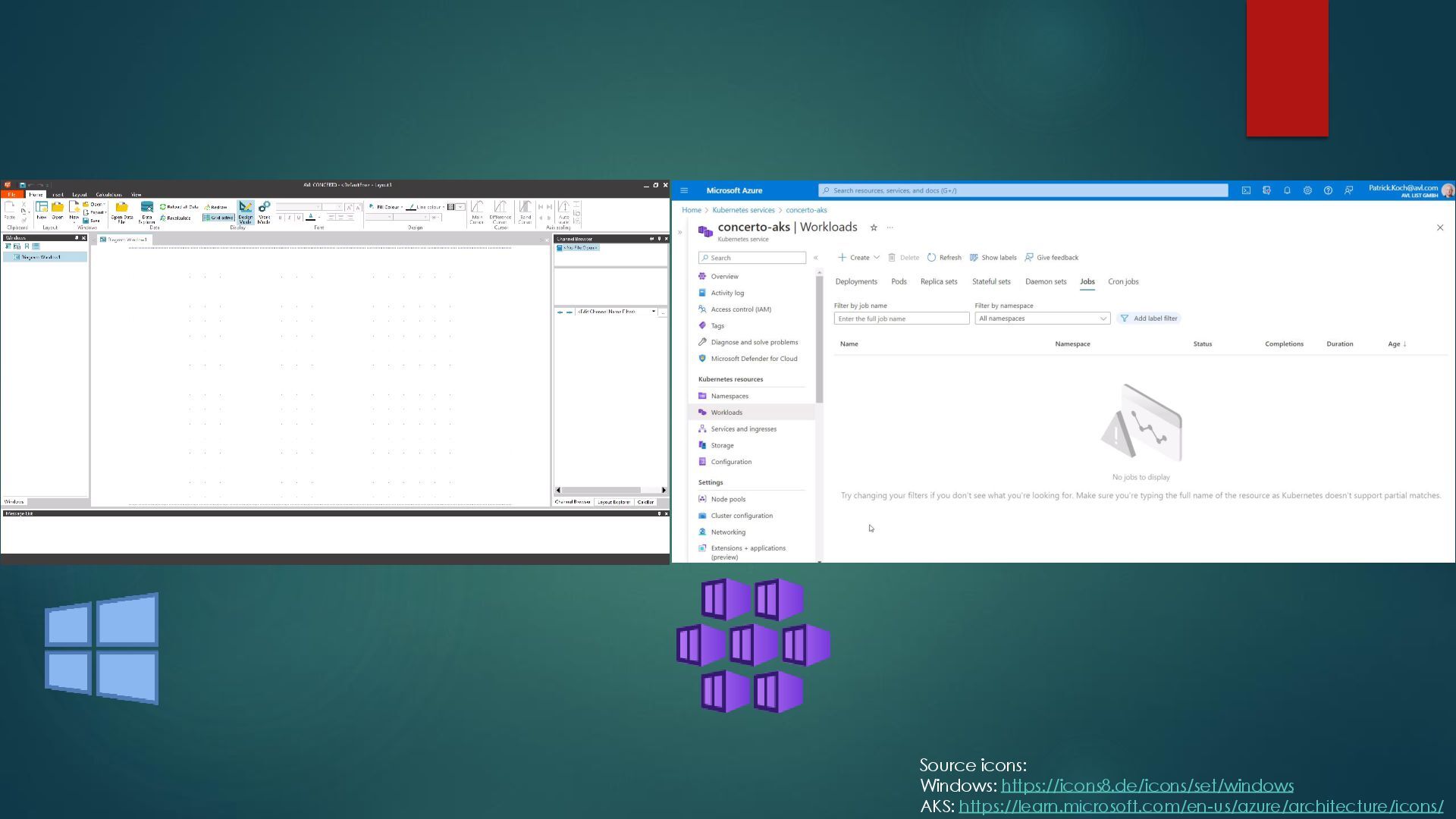Screen dimensions: 1456x819
Task: Toggle italic formatting in Concerto Font group
Action: point(289,218)
